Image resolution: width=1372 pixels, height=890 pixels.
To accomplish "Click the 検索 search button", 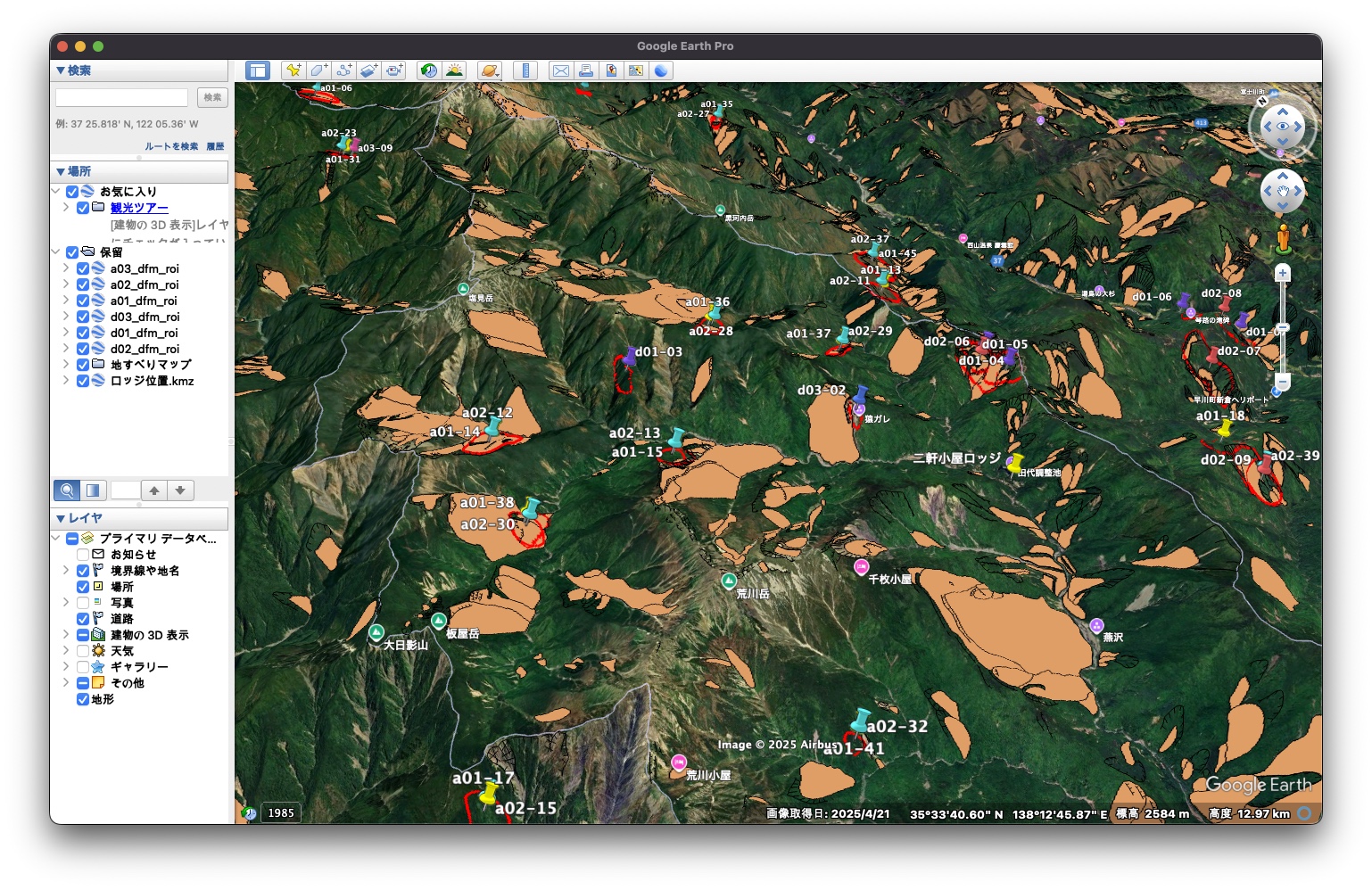I will (x=212, y=97).
